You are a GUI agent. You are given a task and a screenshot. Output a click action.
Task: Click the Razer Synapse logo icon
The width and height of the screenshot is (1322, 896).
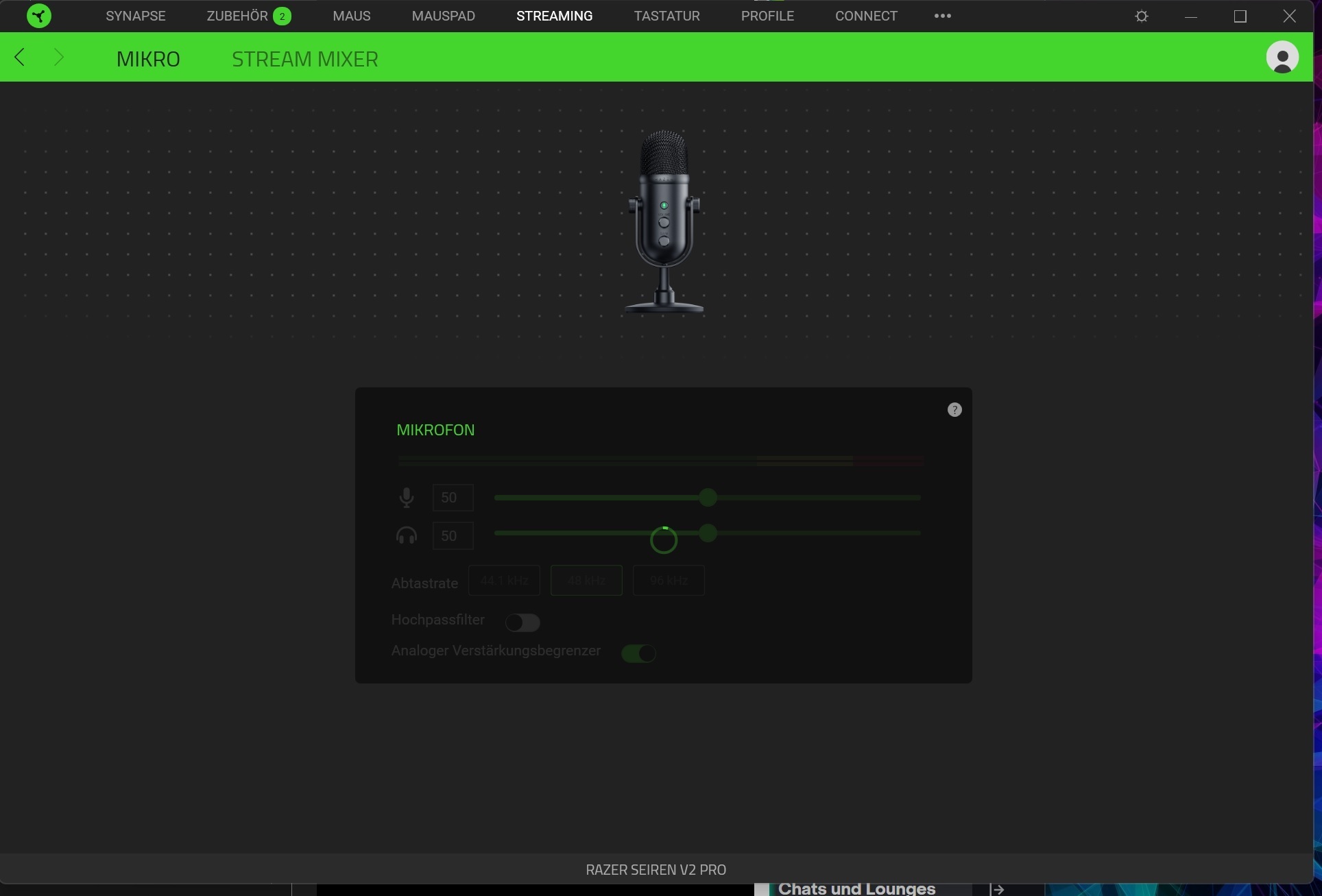[39, 16]
